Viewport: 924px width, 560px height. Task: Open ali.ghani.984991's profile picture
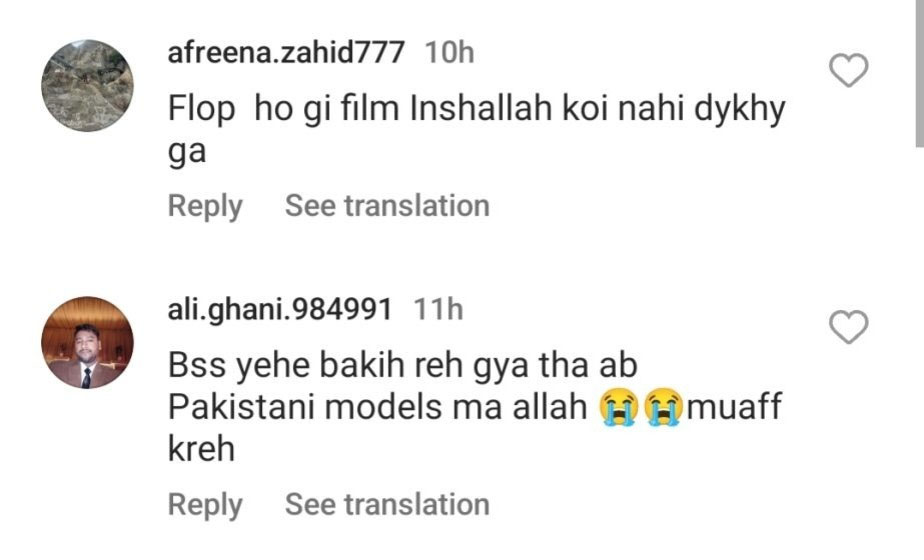click(87, 342)
